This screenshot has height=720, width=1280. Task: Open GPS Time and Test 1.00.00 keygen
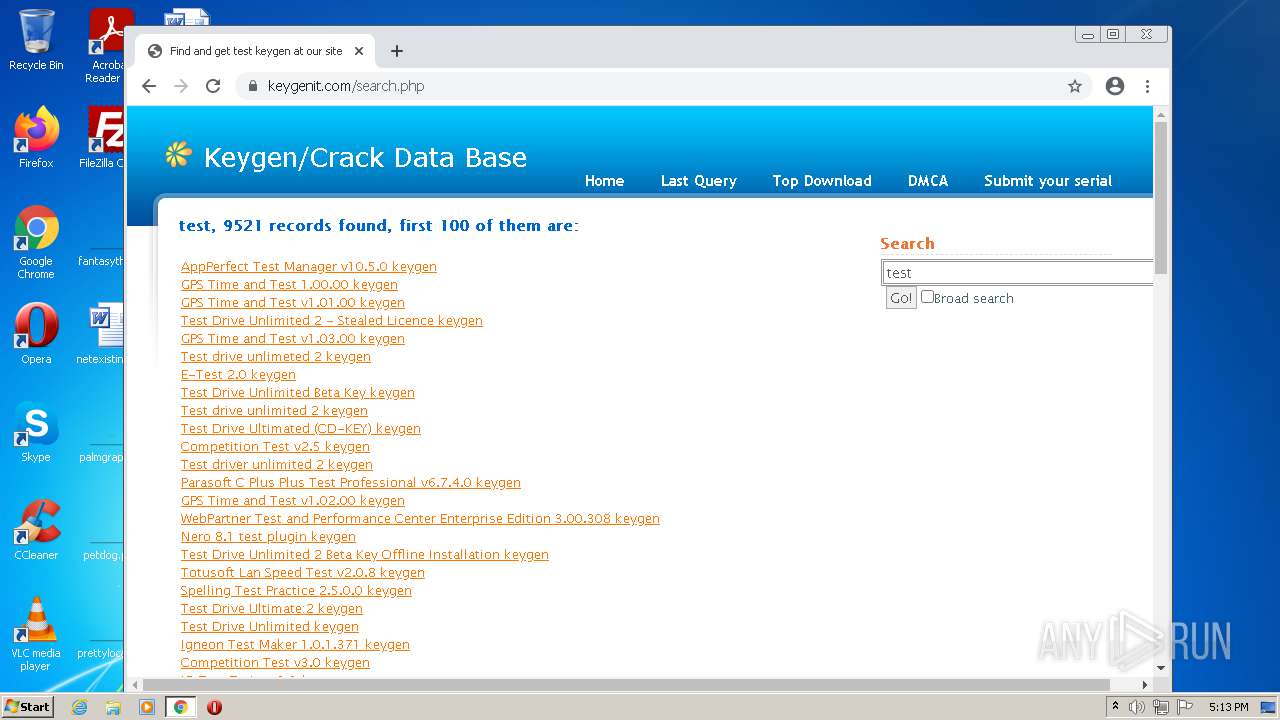point(289,285)
